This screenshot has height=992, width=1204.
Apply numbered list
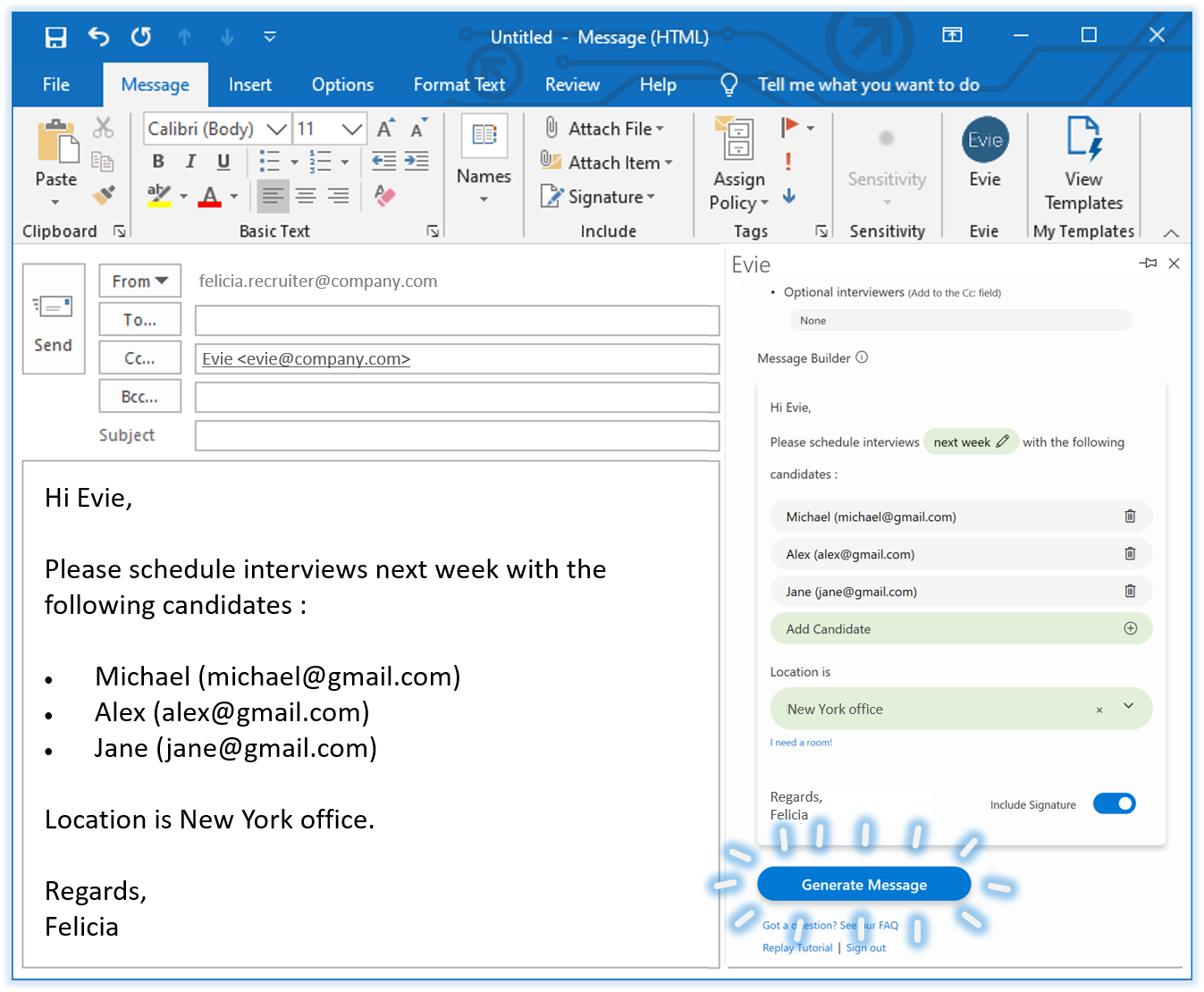click(x=320, y=161)
